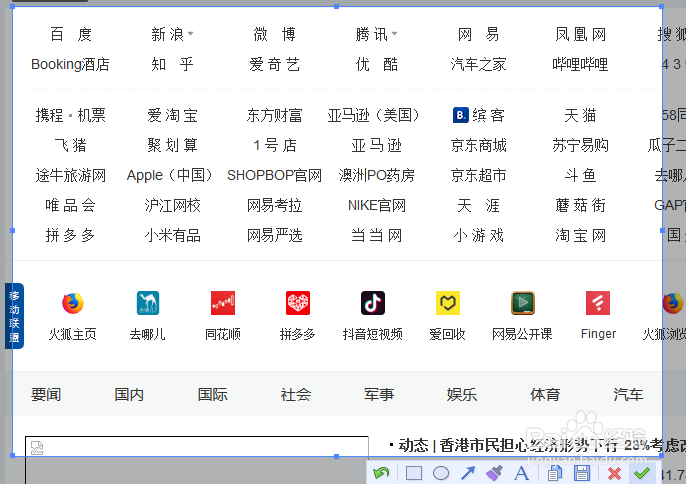Open the 抖音短视频 TikTok icon

tap(373, 303)
